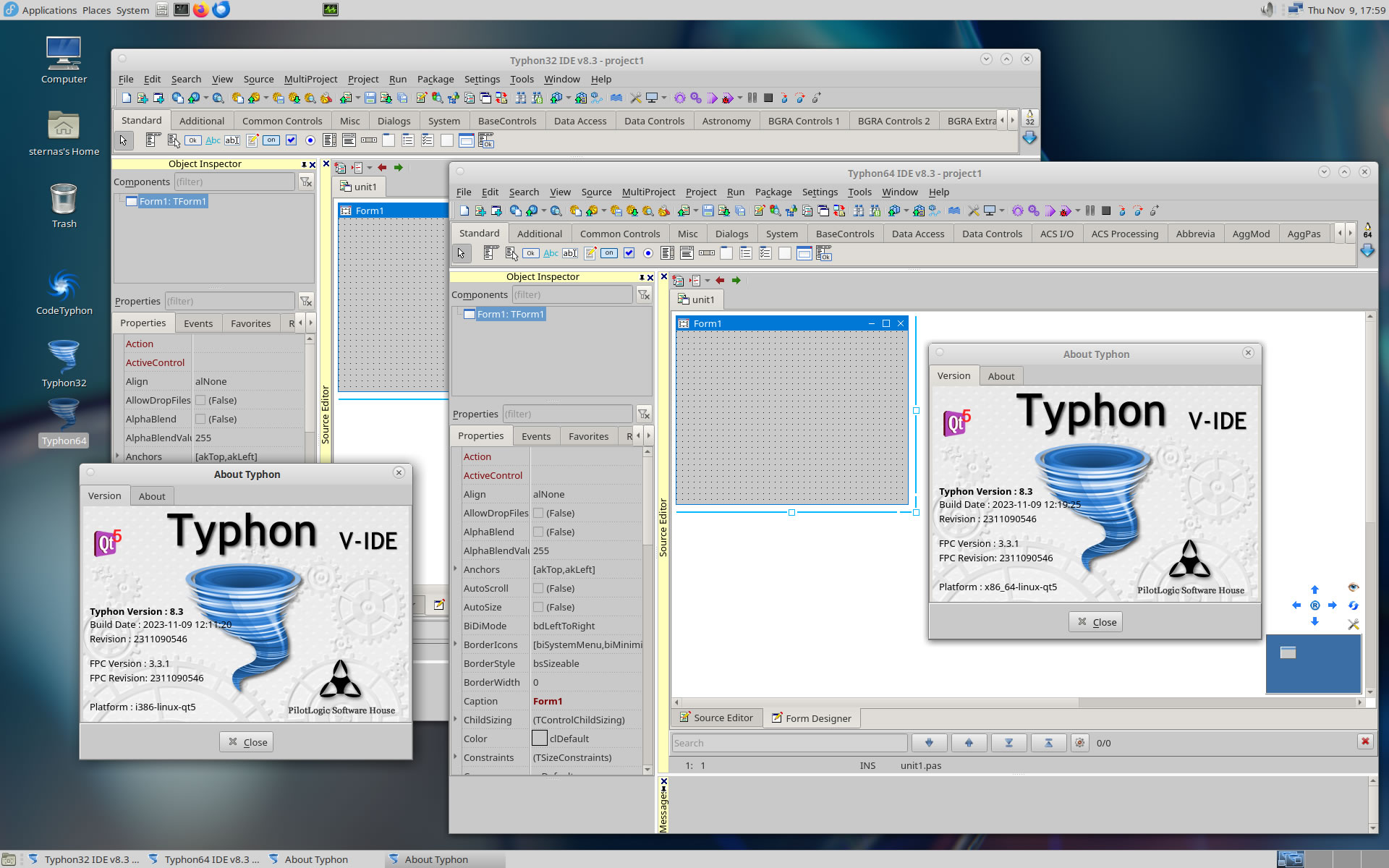Open dropdown arrow next to ladybug Run icon in Typhon64

(1078, 210)
